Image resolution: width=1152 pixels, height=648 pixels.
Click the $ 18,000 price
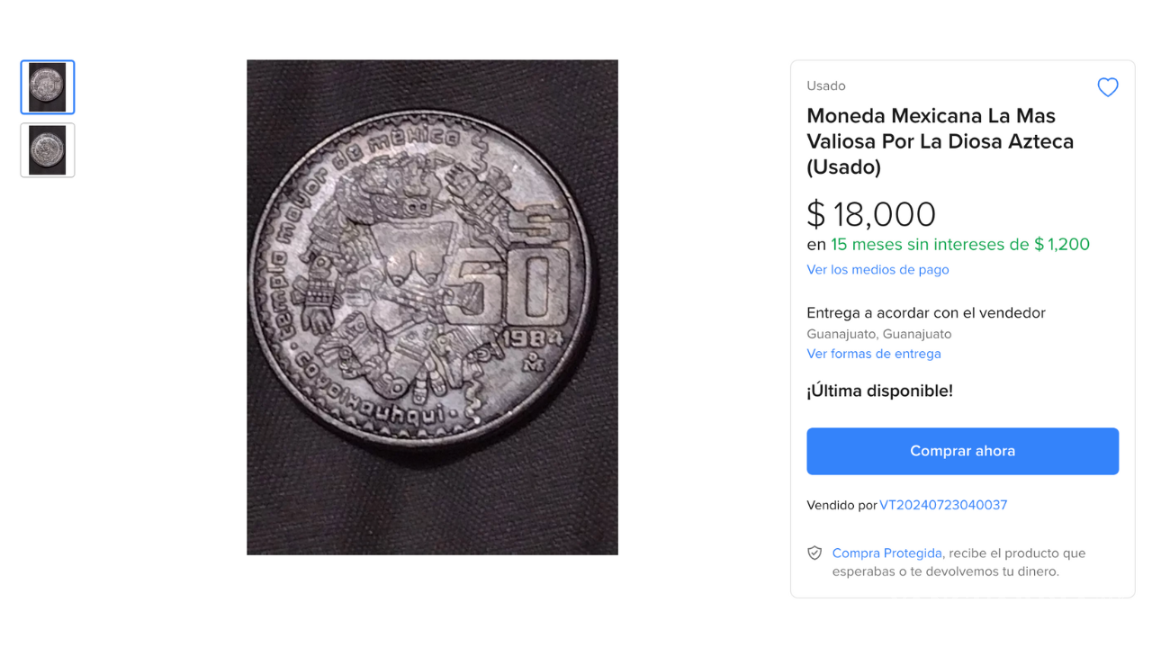pyautogui.click(x=871, y=214)
